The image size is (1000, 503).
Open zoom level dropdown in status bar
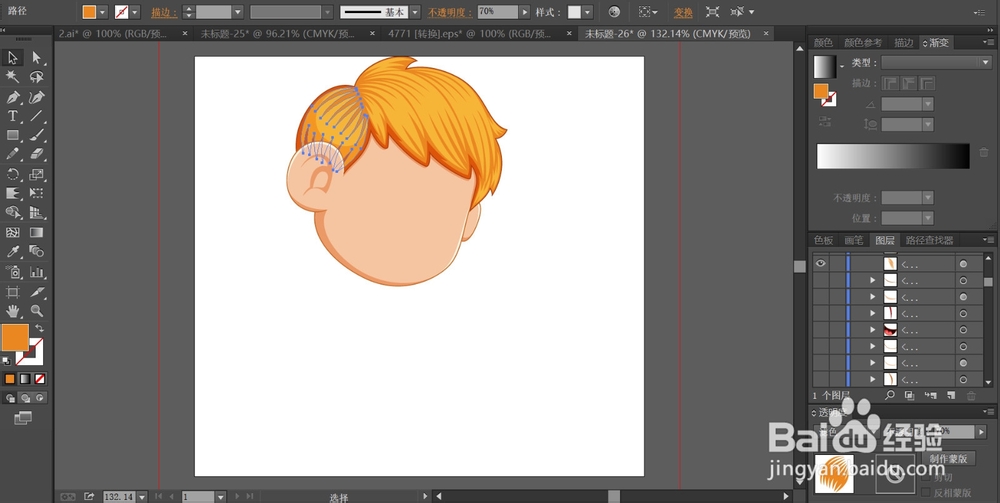click(x=142, y=496)
